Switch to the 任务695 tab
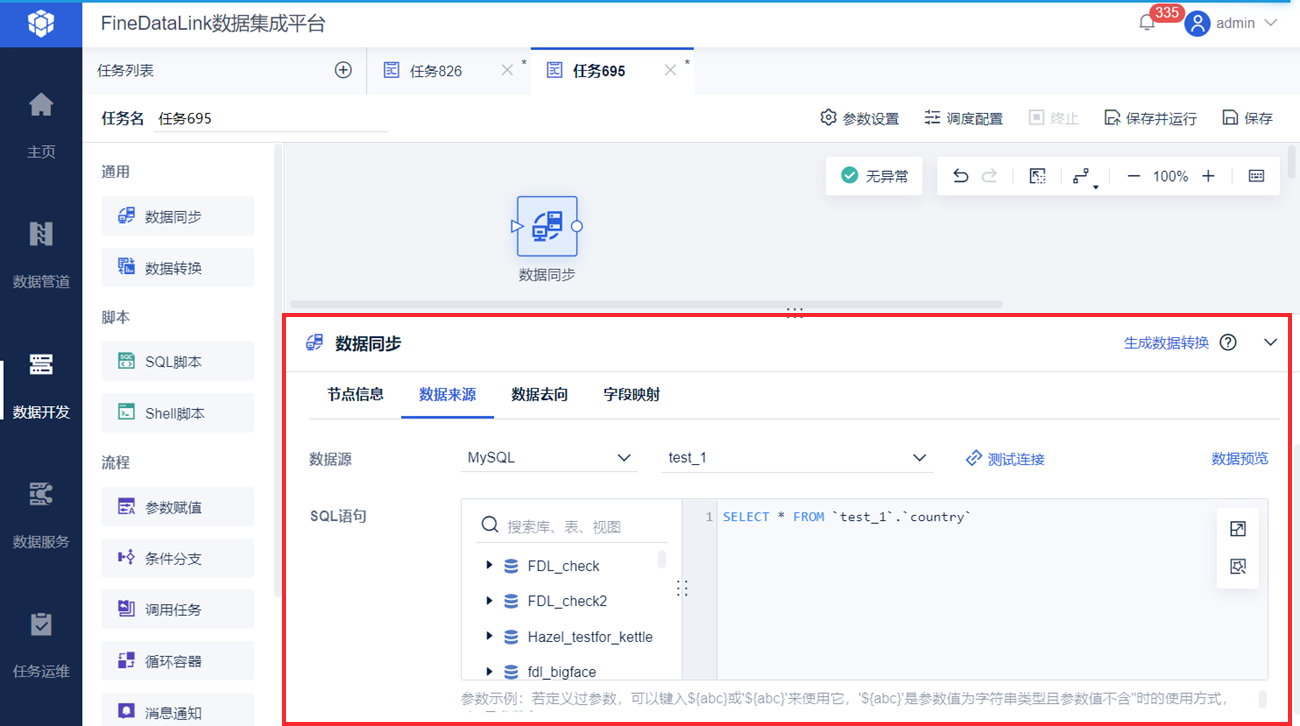Image resolution: width=1300 pixels, height=726 pixels. pos(599,71)
